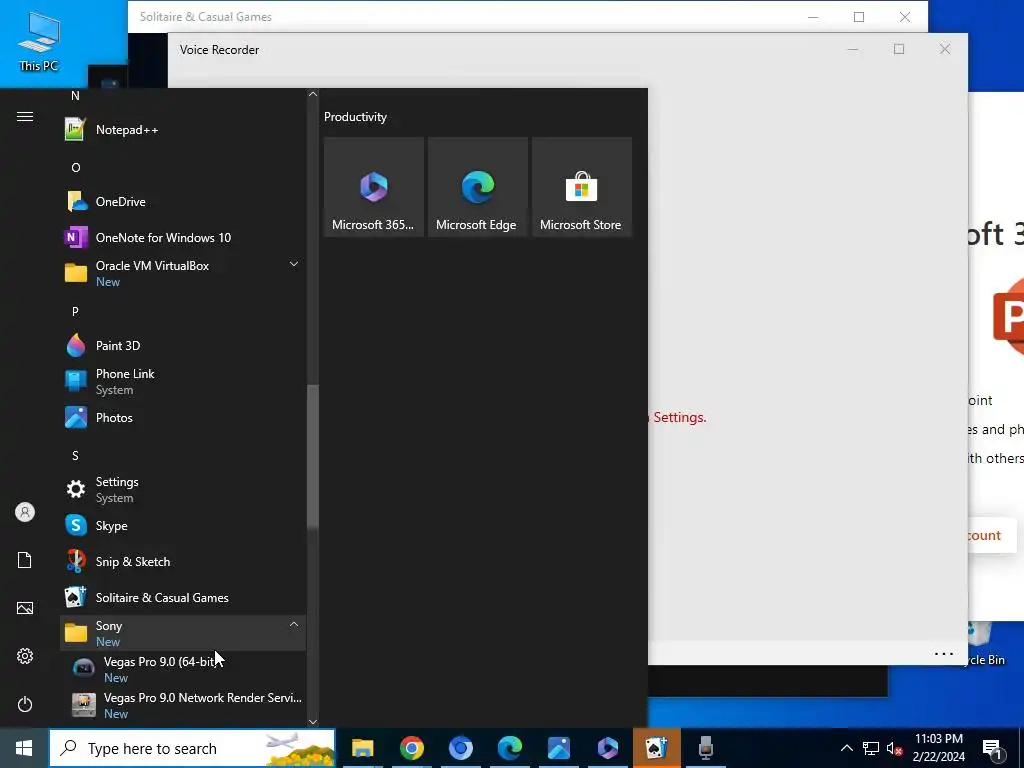Show hidden system tray icons

tap(846, 748)
